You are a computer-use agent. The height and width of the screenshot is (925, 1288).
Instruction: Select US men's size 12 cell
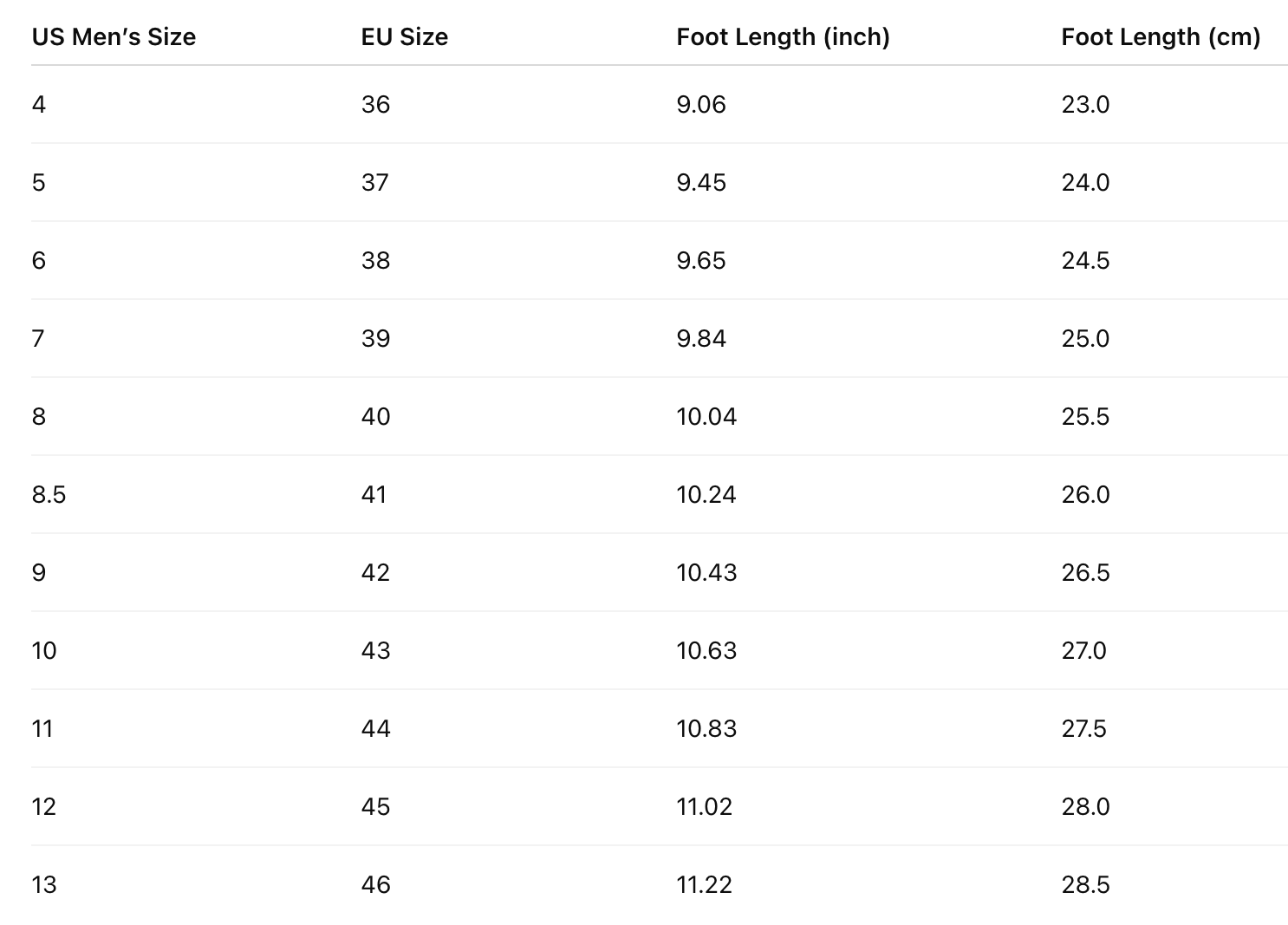pos(43,807)
